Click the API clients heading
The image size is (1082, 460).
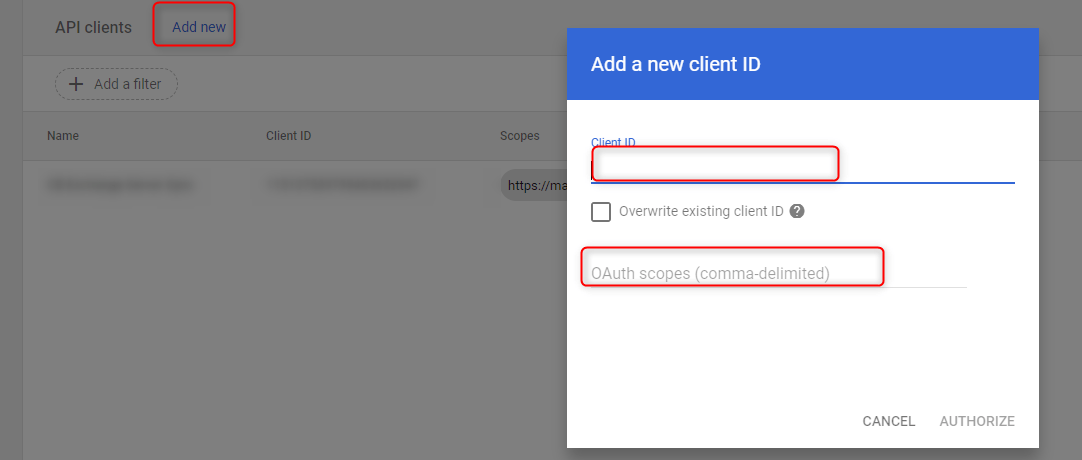(x=93, y=28)
